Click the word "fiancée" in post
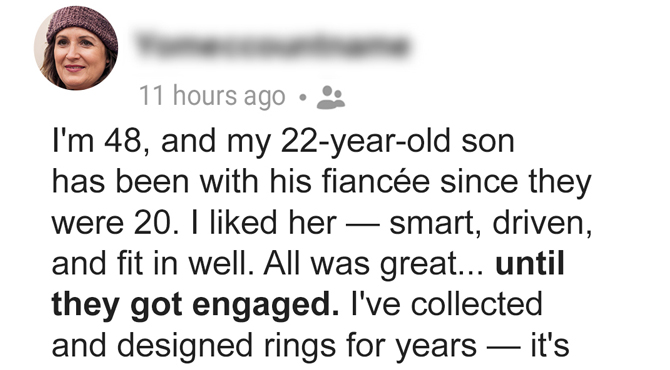 click(x=375, y=182)
